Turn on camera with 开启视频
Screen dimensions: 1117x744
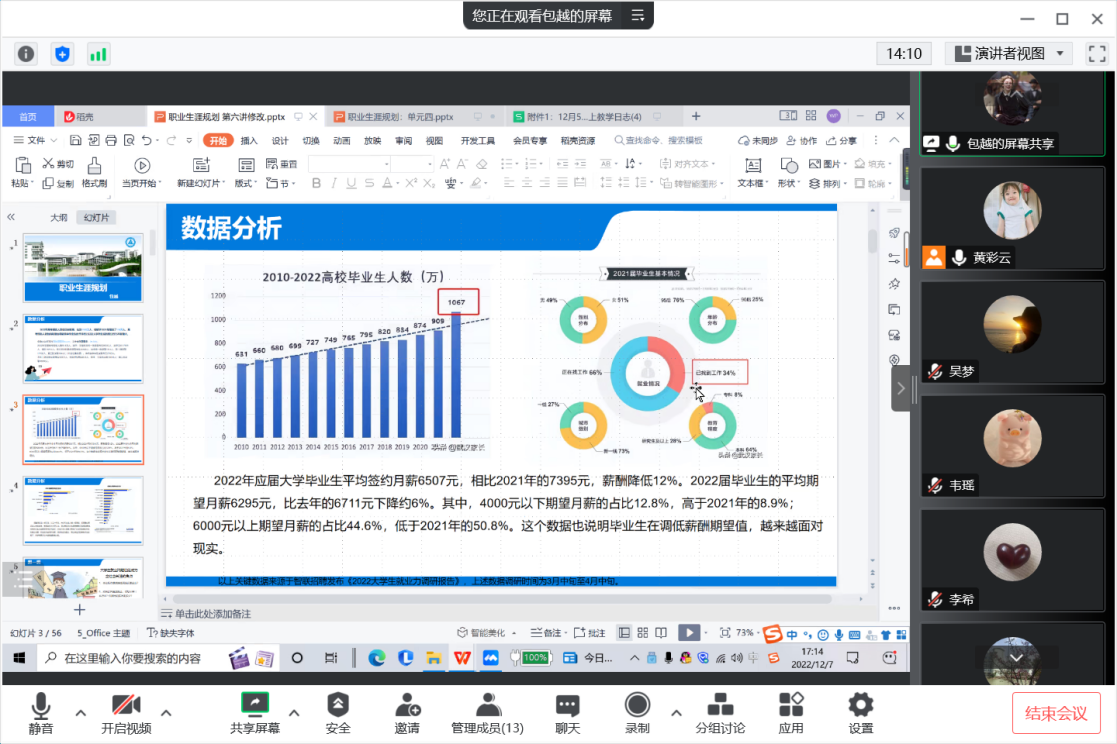point(126,712)
